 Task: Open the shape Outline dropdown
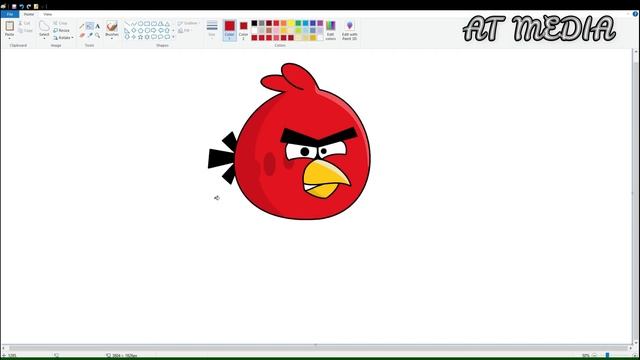(188, 24)
